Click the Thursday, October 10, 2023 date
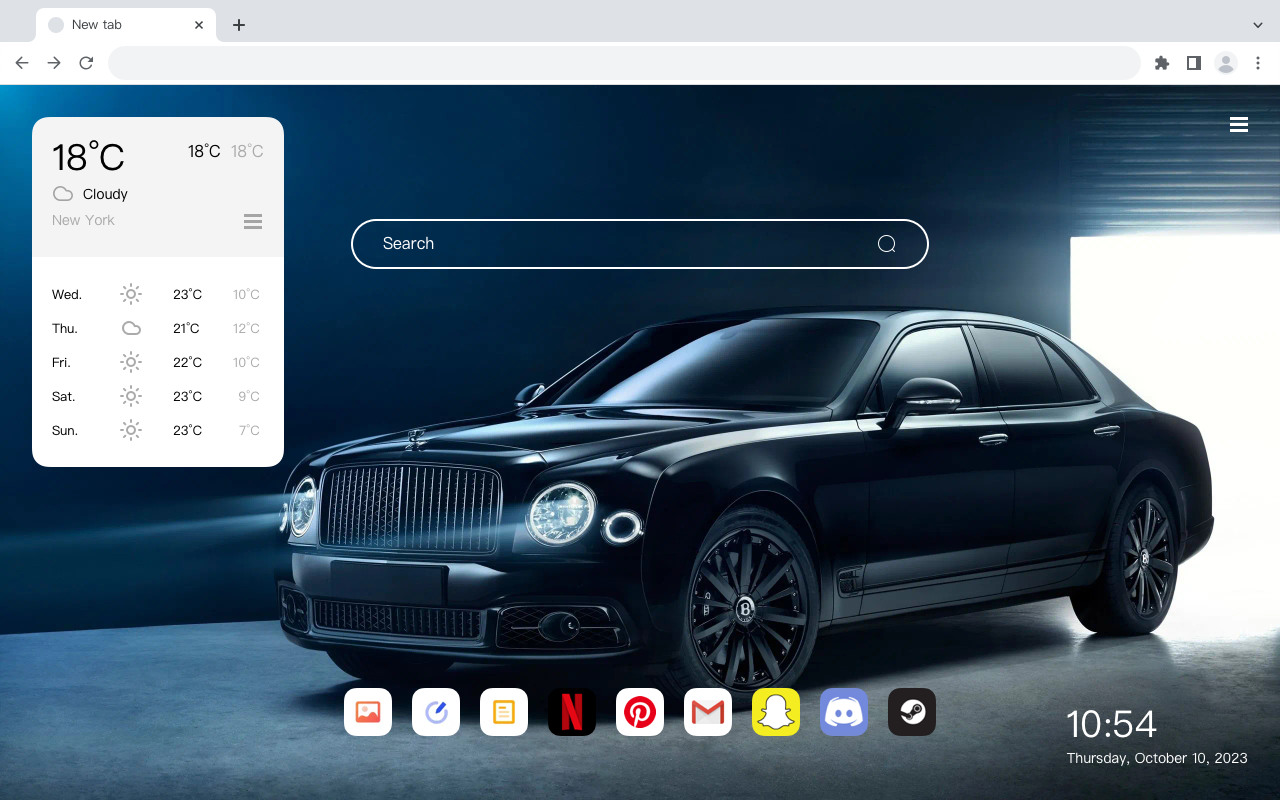This screenshot has height=800, width=1280. [x=1157, y=758]
